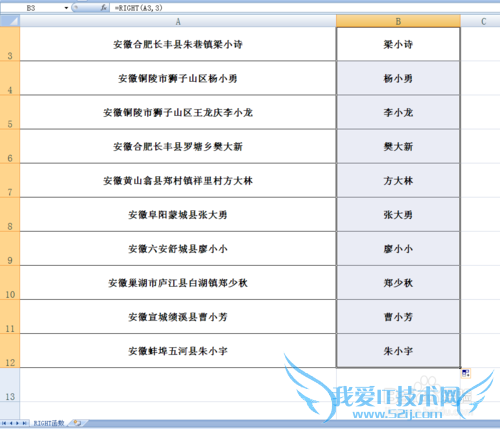This screenshot has width=500, height=429.
Task: Select cell 安徽巢湖市庐江县白湖镇郑少秋
Action: [178, 283]
